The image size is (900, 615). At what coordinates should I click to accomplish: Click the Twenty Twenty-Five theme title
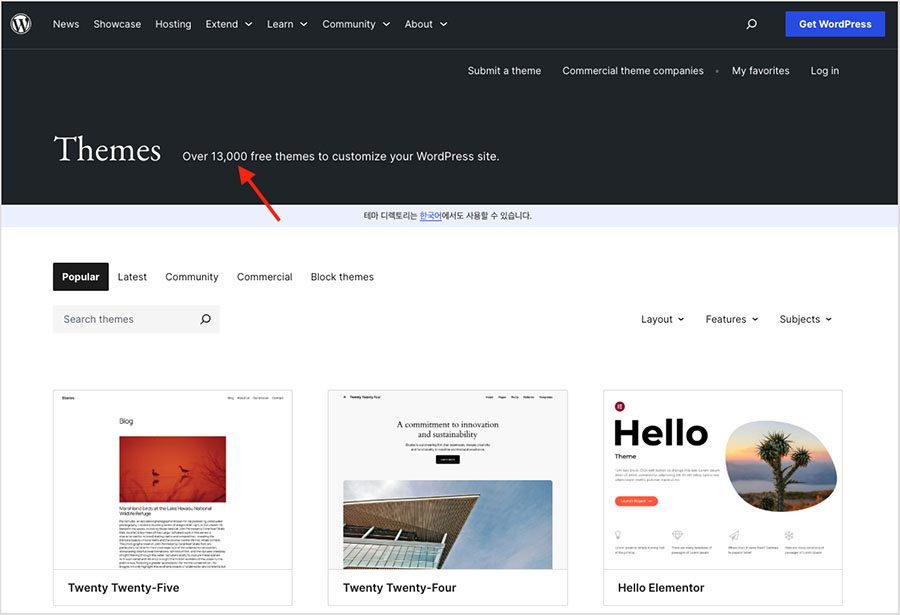[123, 587]
